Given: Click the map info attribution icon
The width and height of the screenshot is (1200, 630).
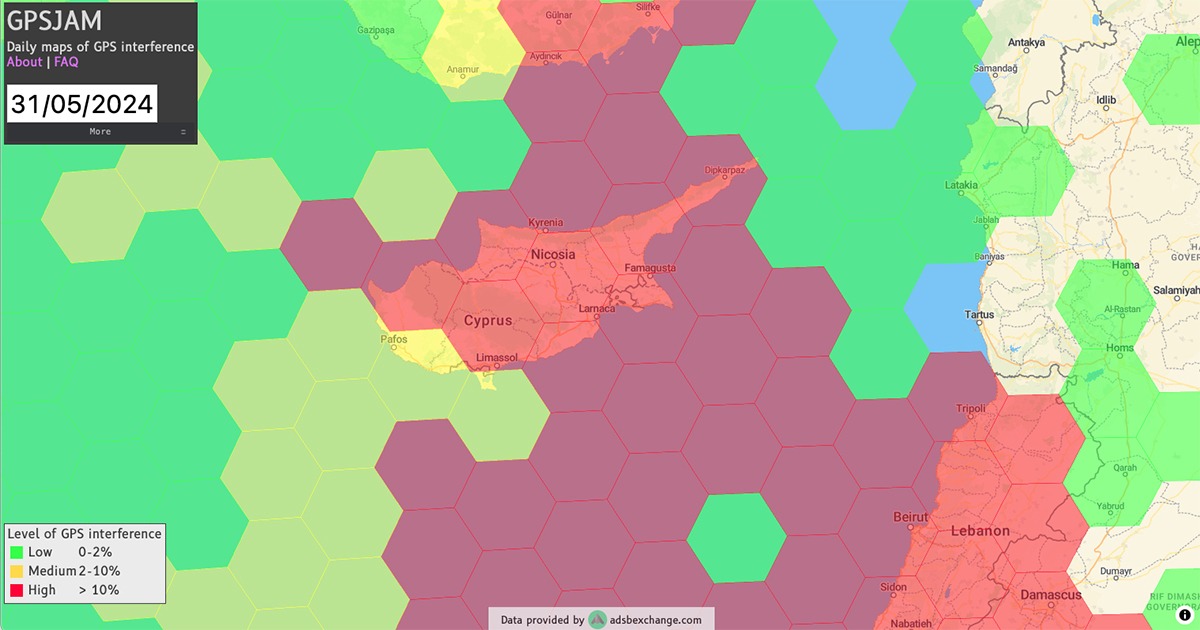Looking at the screenshot, I should click(x=1184, y=615).
